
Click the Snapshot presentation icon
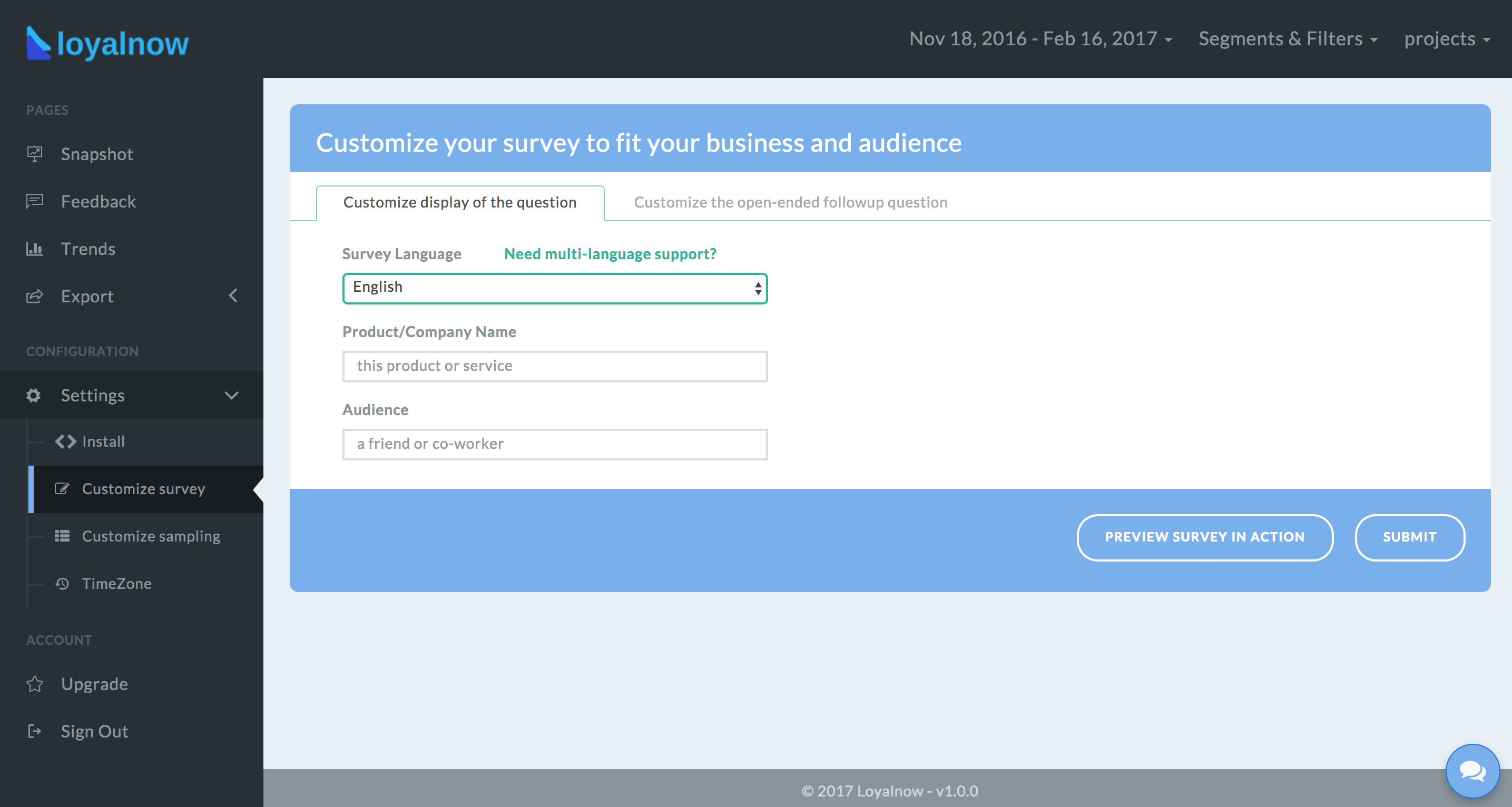click(x=35, y=154)
